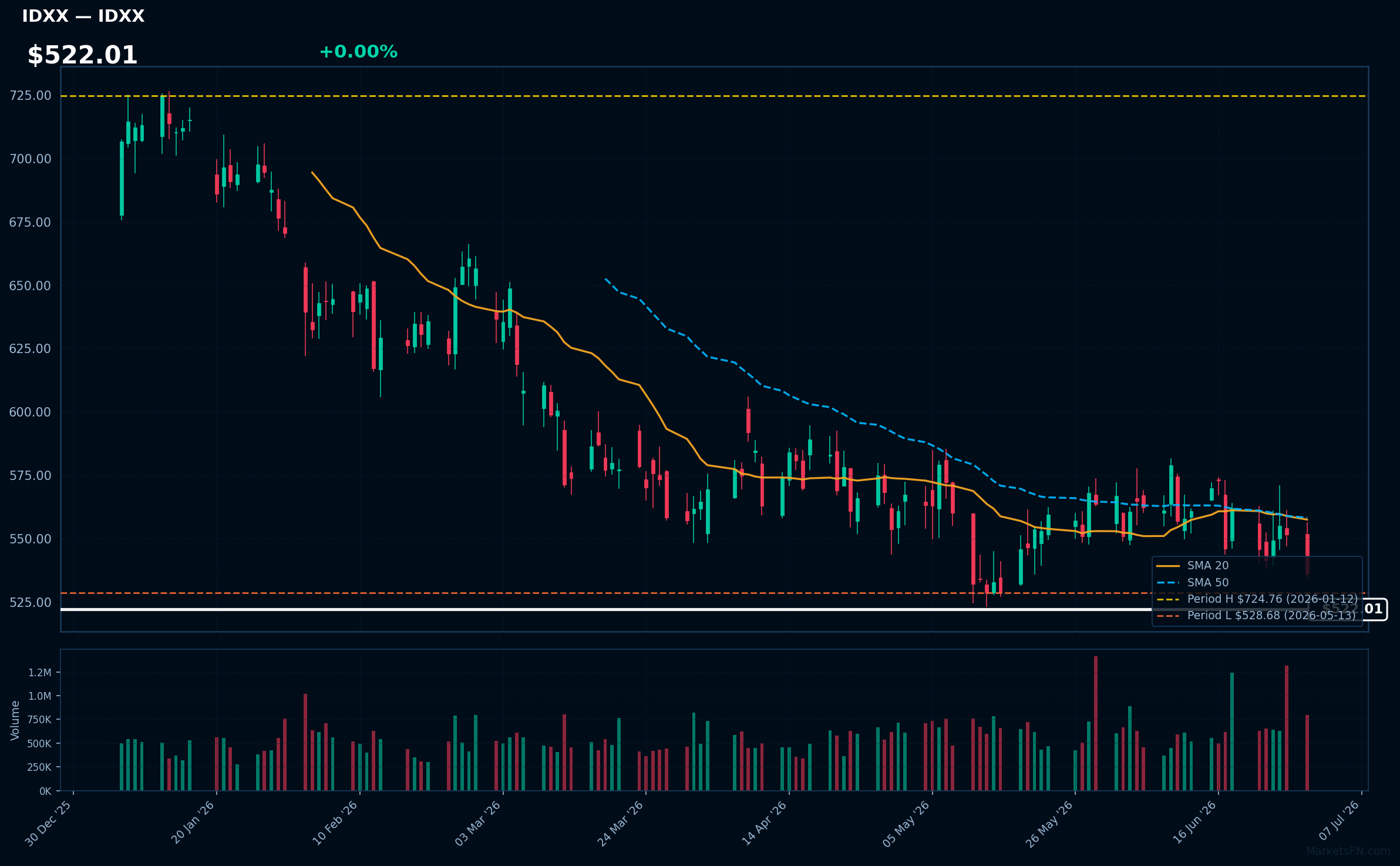The height and width of the screenshot is (866, 1400).
Task: Click the 30 Dec '25 date label
Action: (x=48, y=823)
